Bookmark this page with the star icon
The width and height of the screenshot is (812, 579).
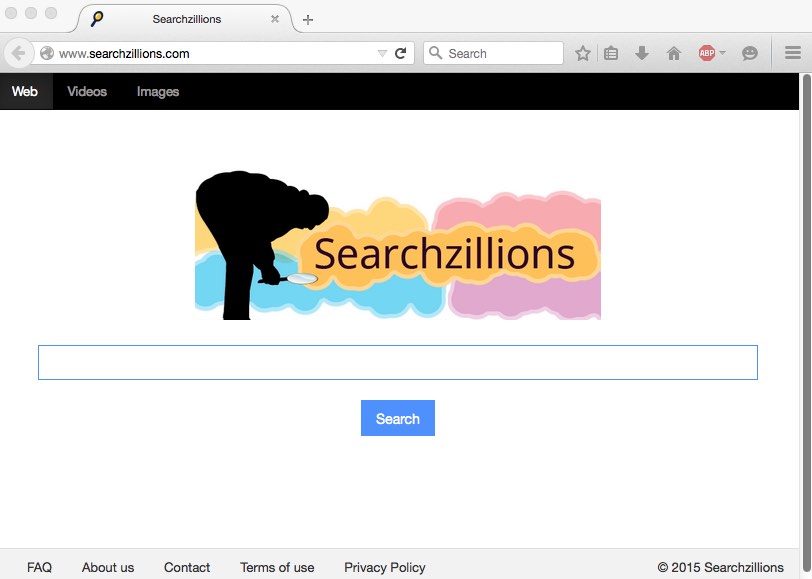pos(583,54)
